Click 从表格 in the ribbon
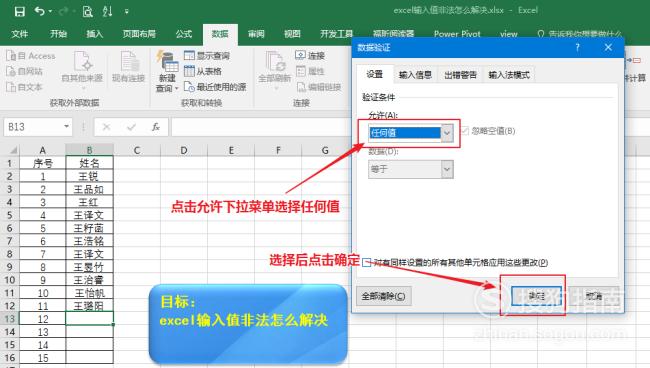Screen dimensions: 650x368 (x=203, y=71)
